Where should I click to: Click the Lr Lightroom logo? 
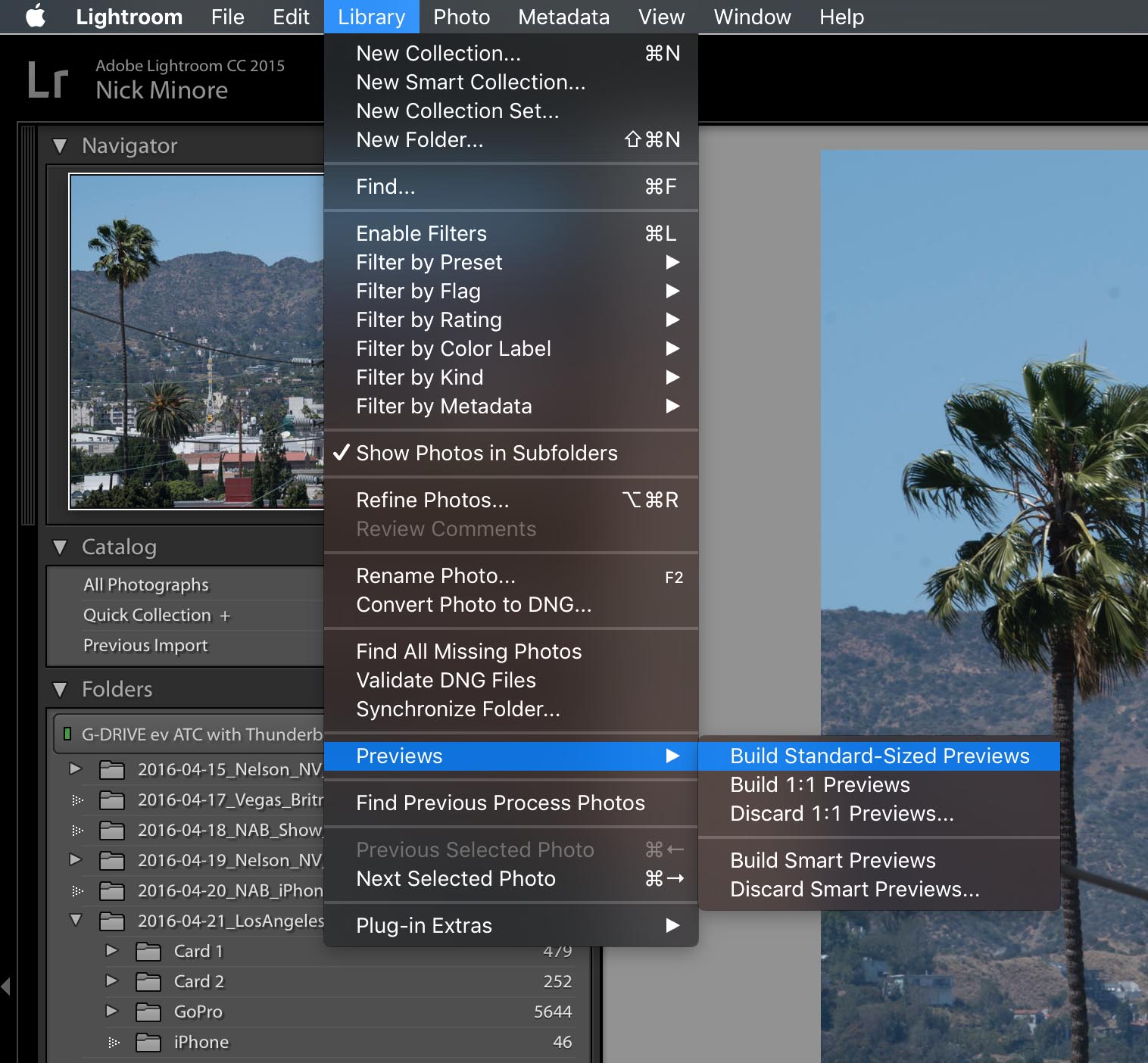(48, 79)
